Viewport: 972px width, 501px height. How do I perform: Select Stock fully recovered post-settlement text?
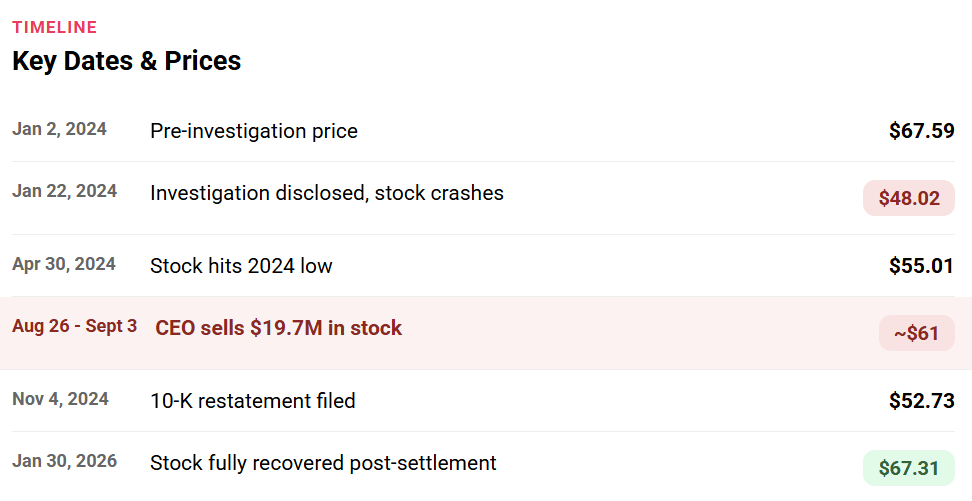pos(323,463)
